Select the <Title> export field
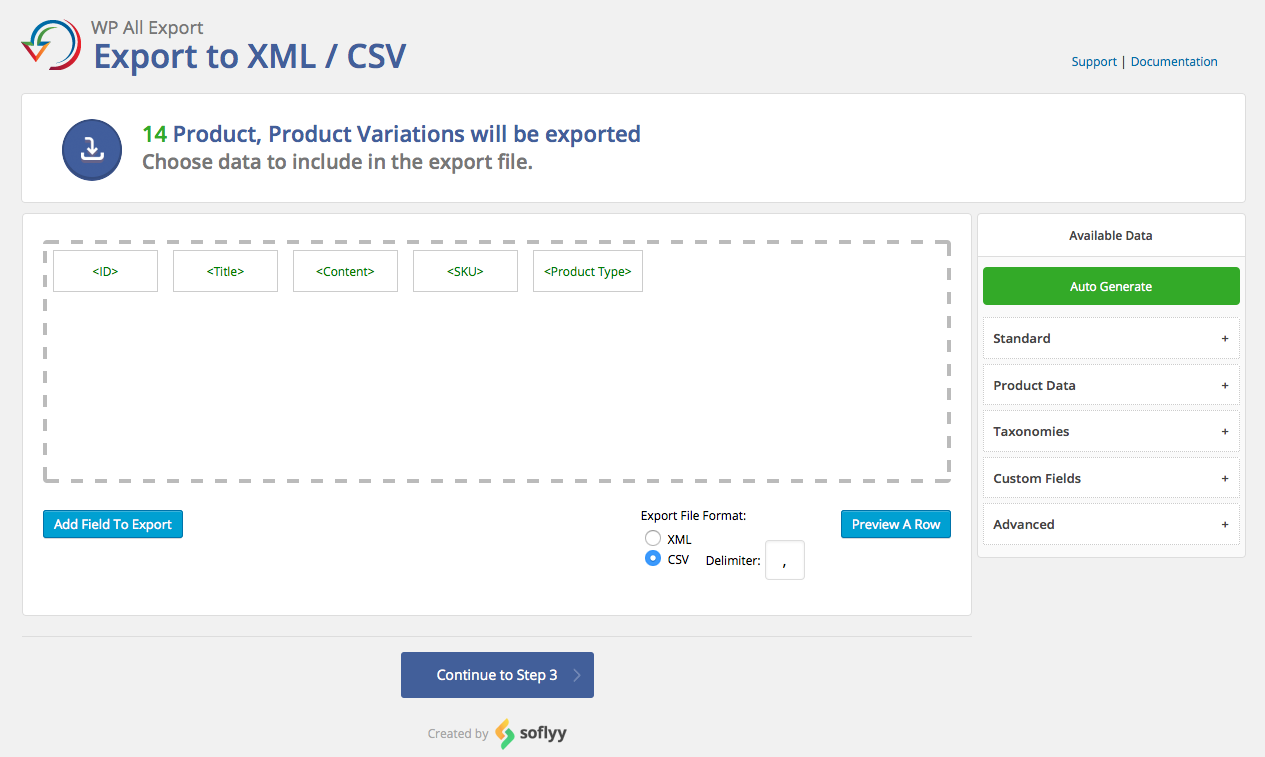Viewport: 1265px width, 757px height. point(225,270)
